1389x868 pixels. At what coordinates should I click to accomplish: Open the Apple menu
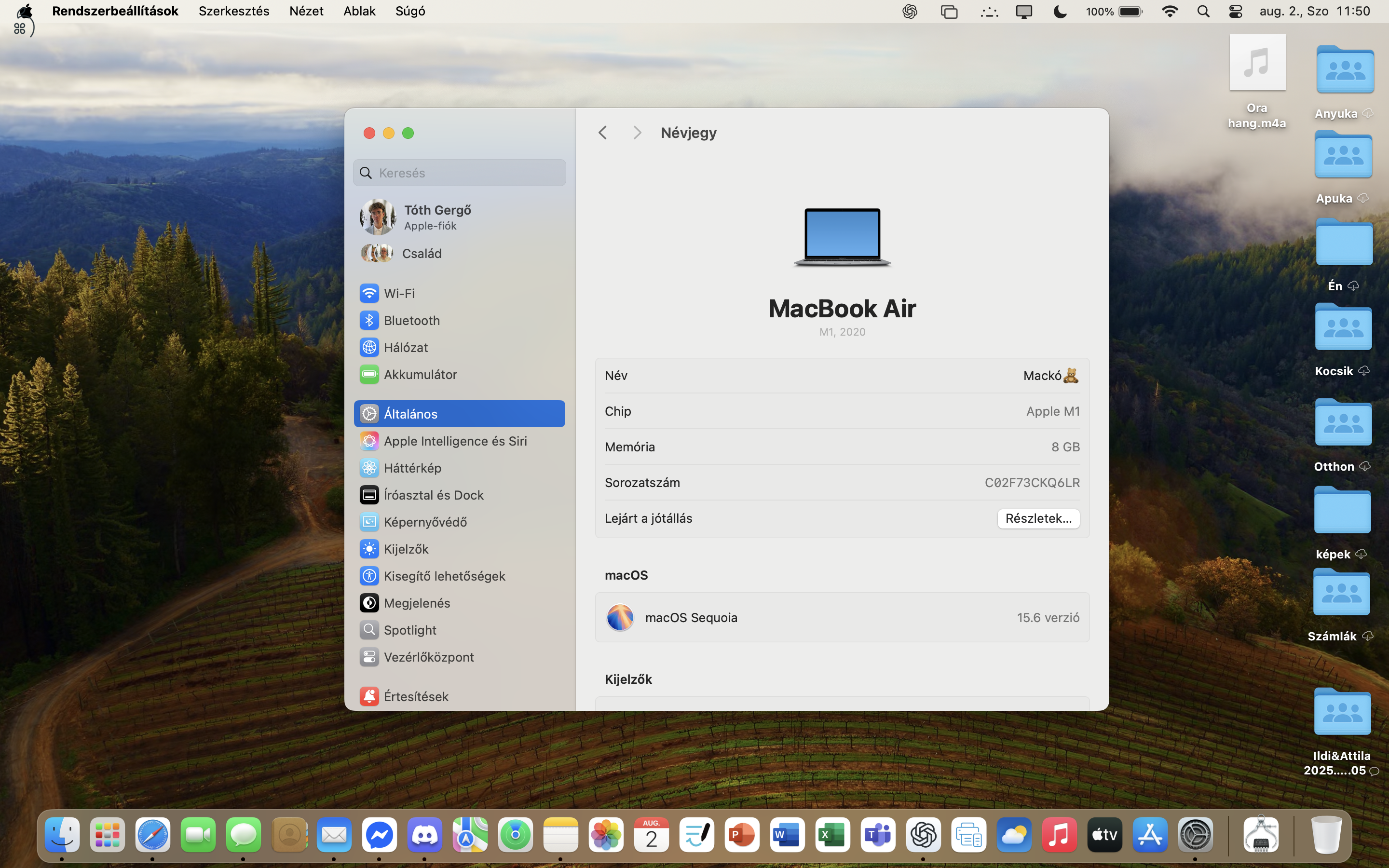pos(24,12)
